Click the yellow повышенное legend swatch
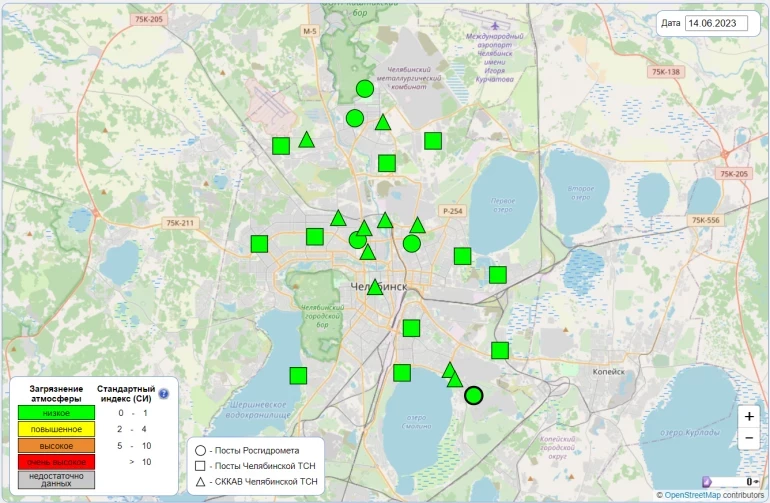770x503 pixels. tap(56, 429)
